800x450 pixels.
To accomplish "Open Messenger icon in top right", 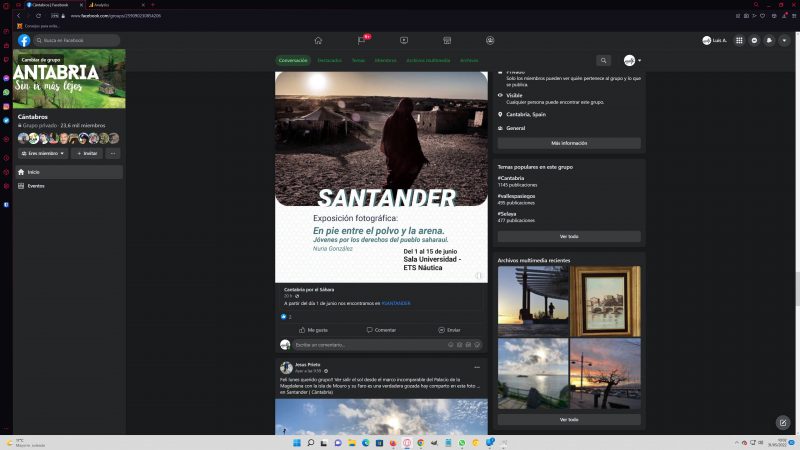I will pos(754,40).
